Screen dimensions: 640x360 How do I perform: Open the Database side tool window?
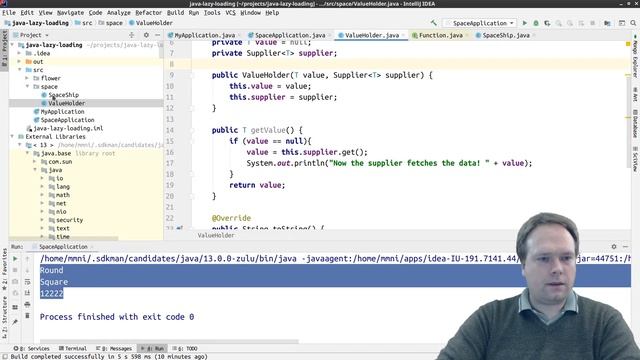pyautogui.click(x=635, y=123)
